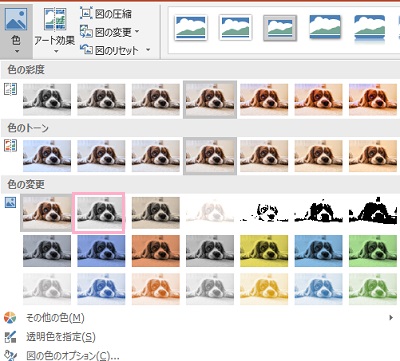
Task: Apply the first picture style with white frame
Action: (191, 27)
